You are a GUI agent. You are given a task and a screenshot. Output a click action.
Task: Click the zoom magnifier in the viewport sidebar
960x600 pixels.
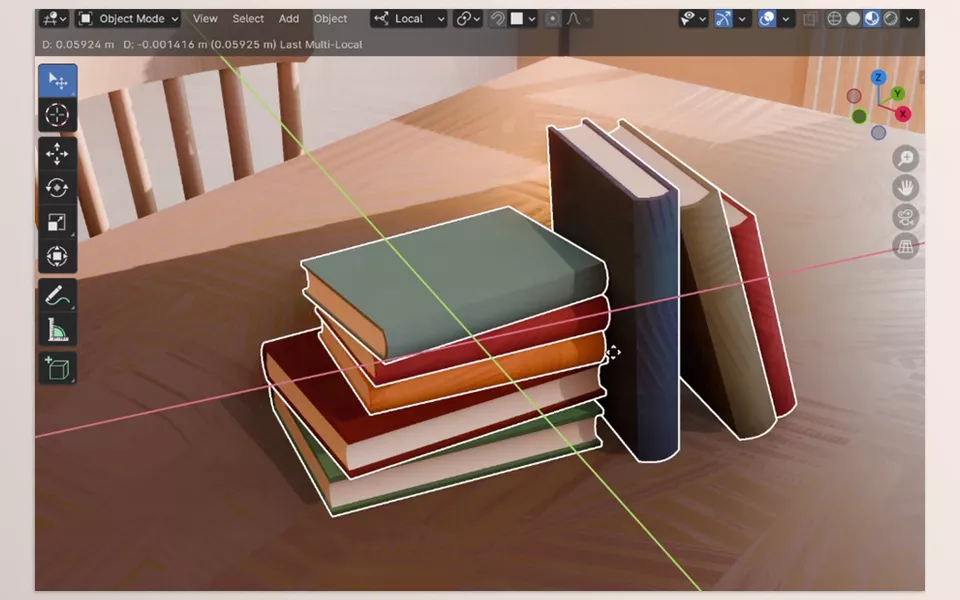905,157
